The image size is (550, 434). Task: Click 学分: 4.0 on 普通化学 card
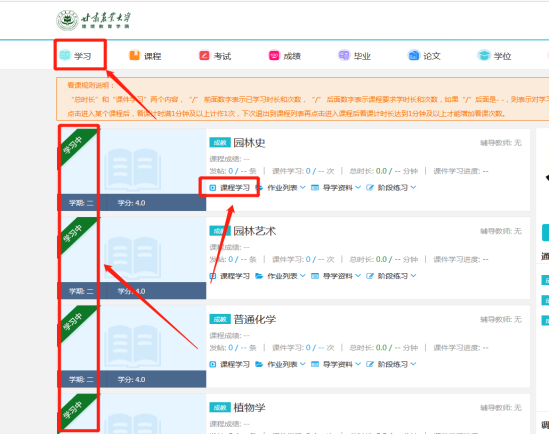131,379
